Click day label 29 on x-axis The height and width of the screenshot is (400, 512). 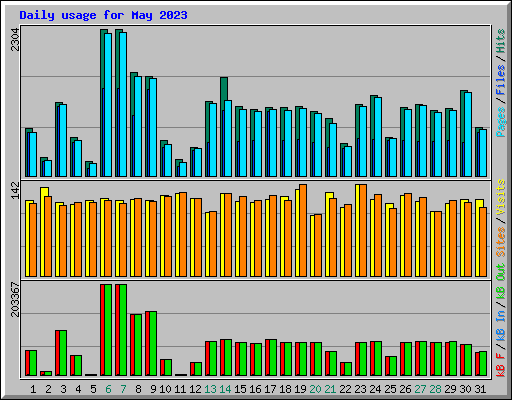[450, 389]
